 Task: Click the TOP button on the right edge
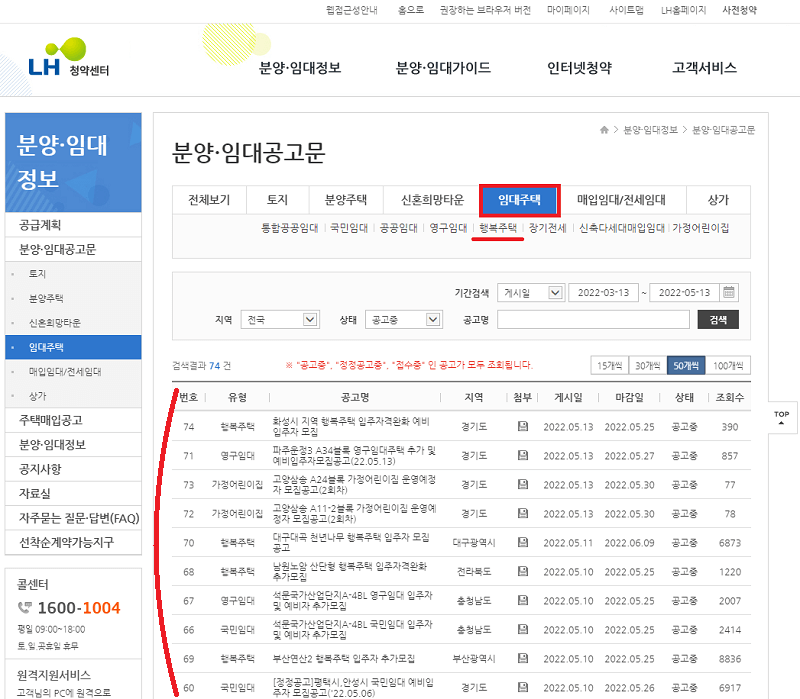click(x=781, y=418)
